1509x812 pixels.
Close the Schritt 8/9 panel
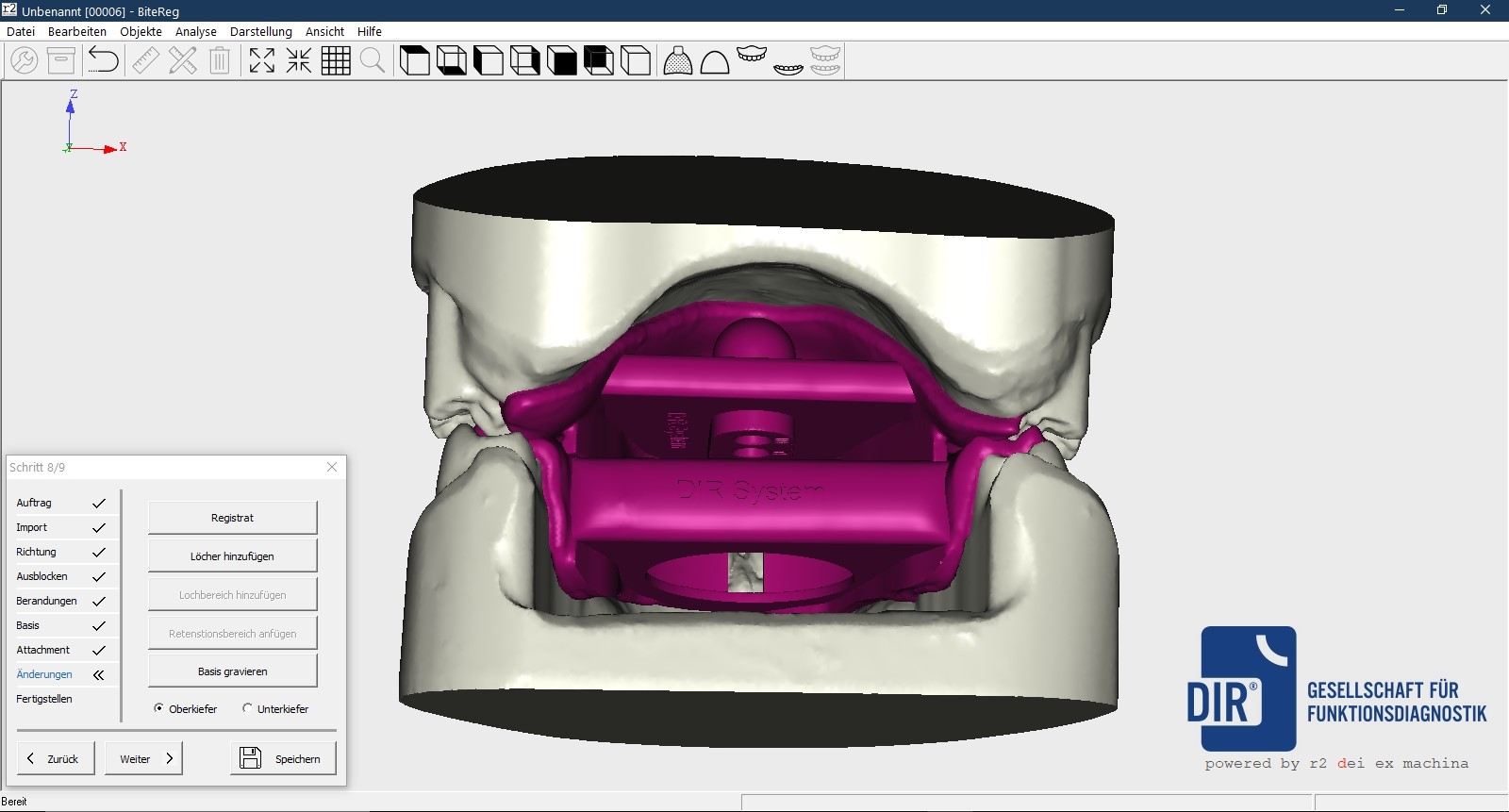[332, 467]
